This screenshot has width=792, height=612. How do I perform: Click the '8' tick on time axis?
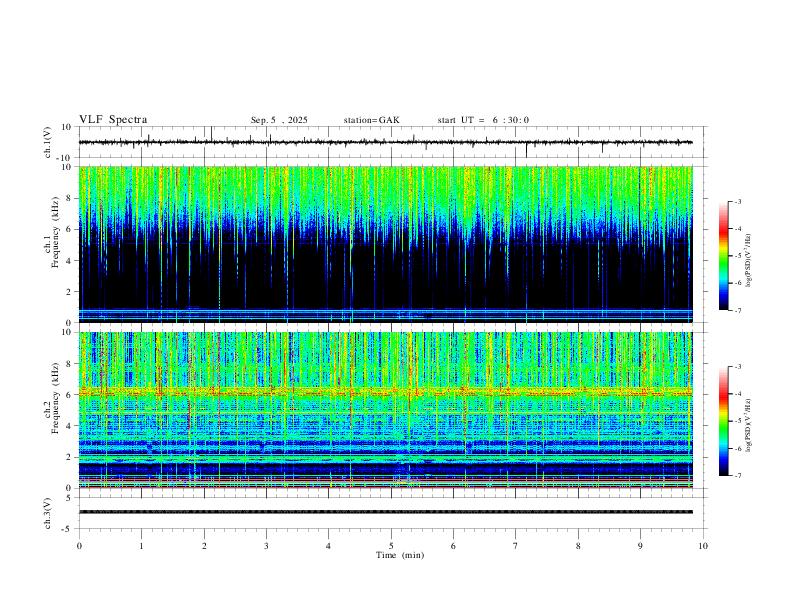pos(578,546)
